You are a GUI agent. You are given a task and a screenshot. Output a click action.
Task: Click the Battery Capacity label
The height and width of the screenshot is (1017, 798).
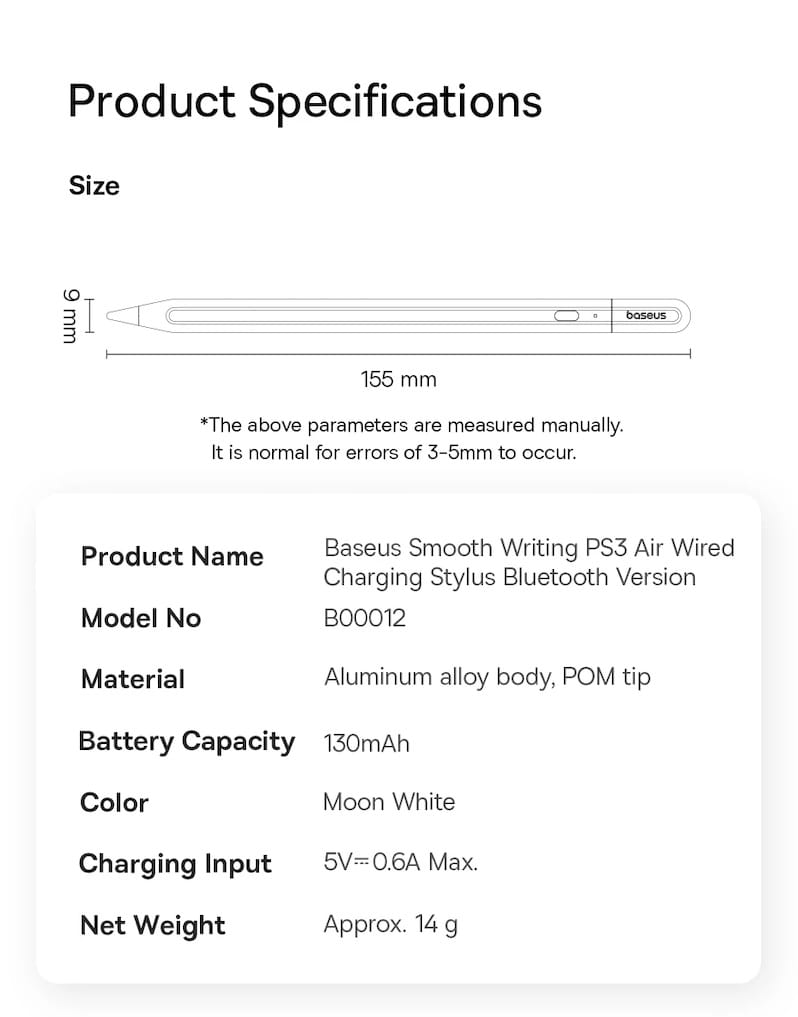(187, 742)
